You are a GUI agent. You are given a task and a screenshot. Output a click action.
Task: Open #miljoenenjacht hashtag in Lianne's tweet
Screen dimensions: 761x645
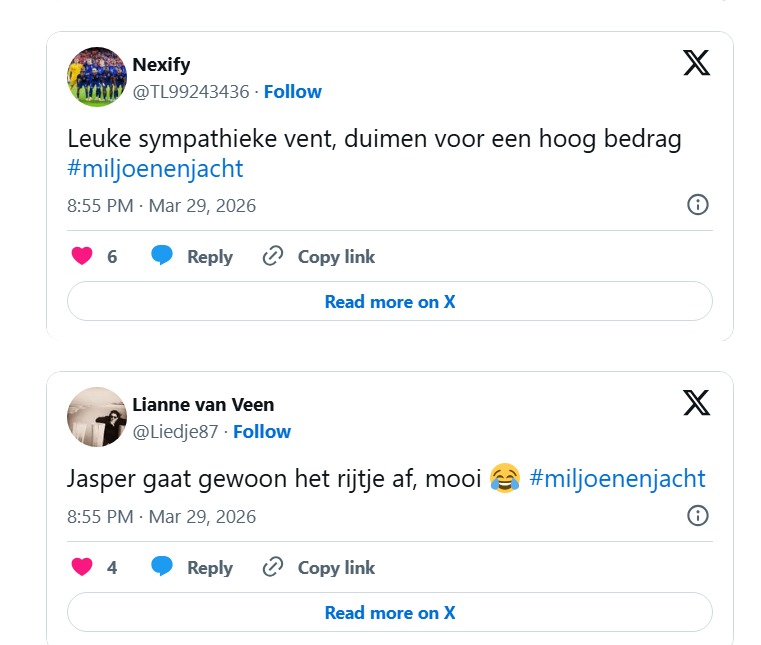point(617,479)
